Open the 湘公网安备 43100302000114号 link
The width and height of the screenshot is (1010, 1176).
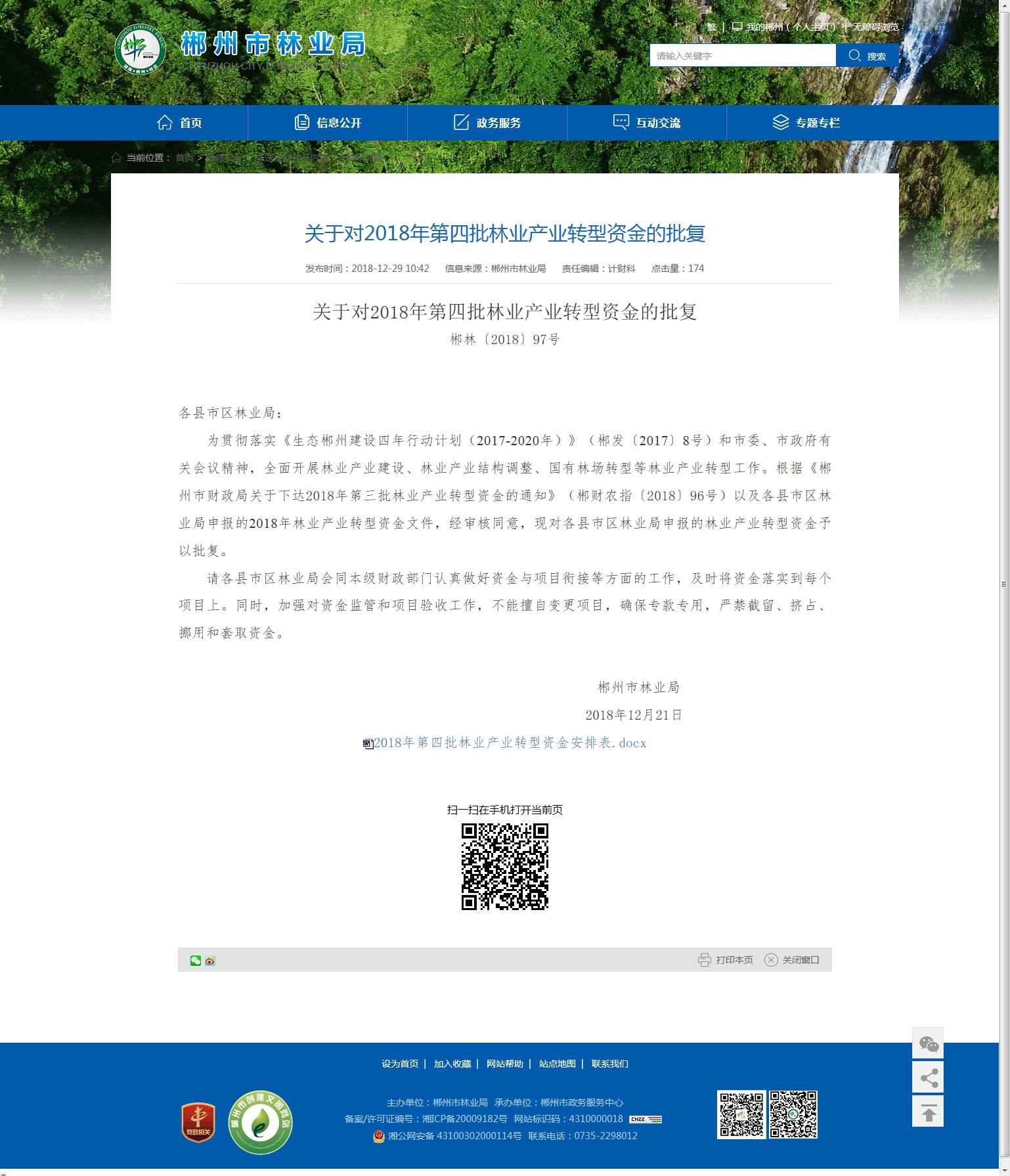click(455, 1136)
